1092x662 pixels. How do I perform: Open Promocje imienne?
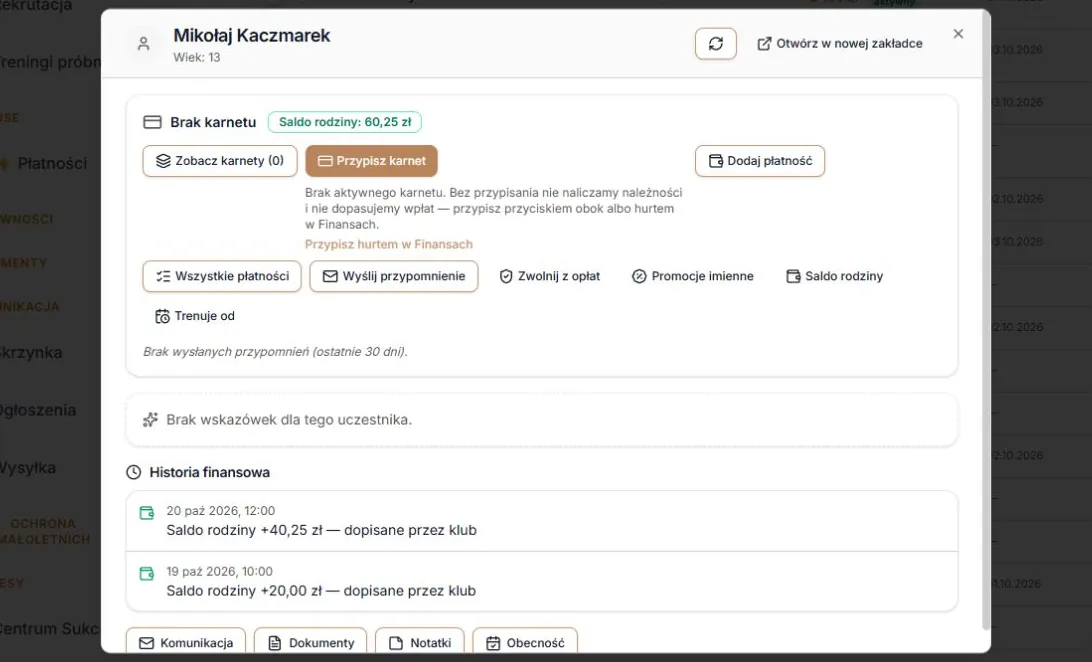[692, 276]
